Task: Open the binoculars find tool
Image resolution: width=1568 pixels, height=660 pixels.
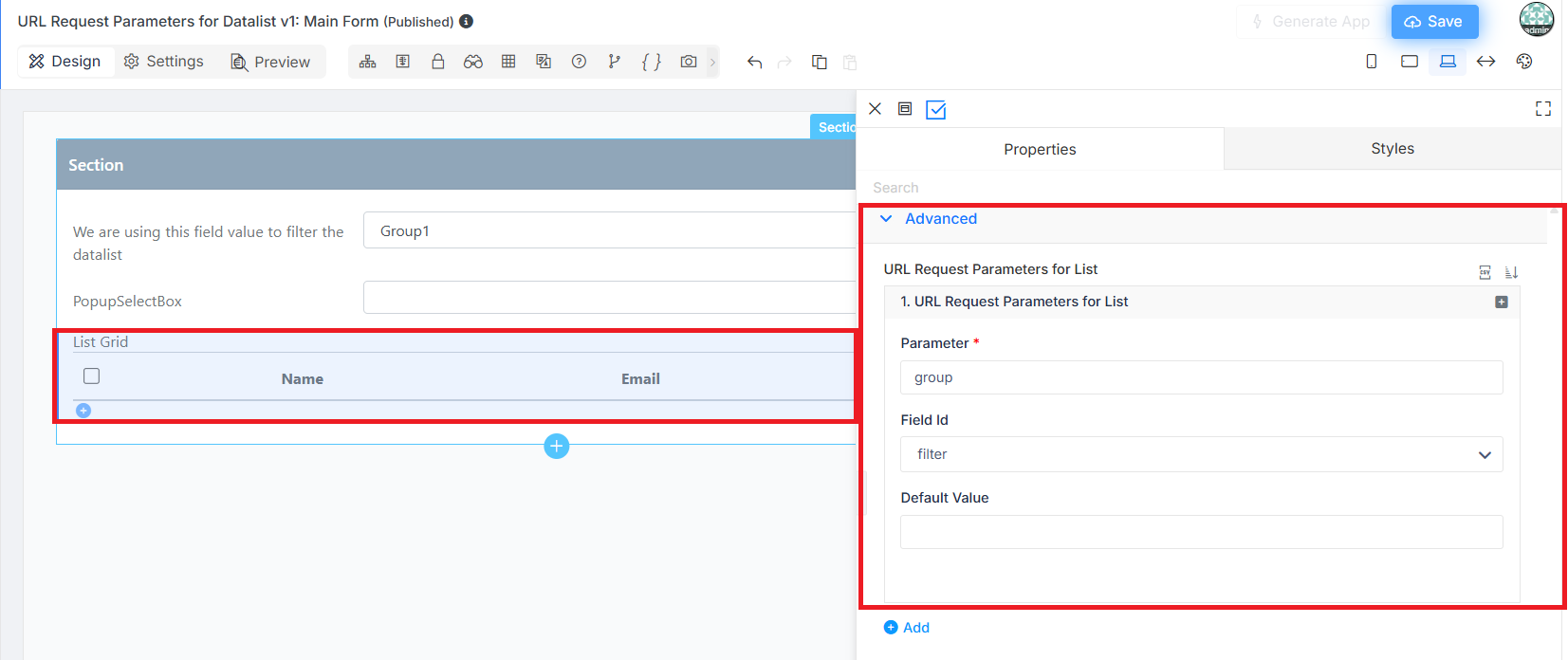Action: coord(473,62)
